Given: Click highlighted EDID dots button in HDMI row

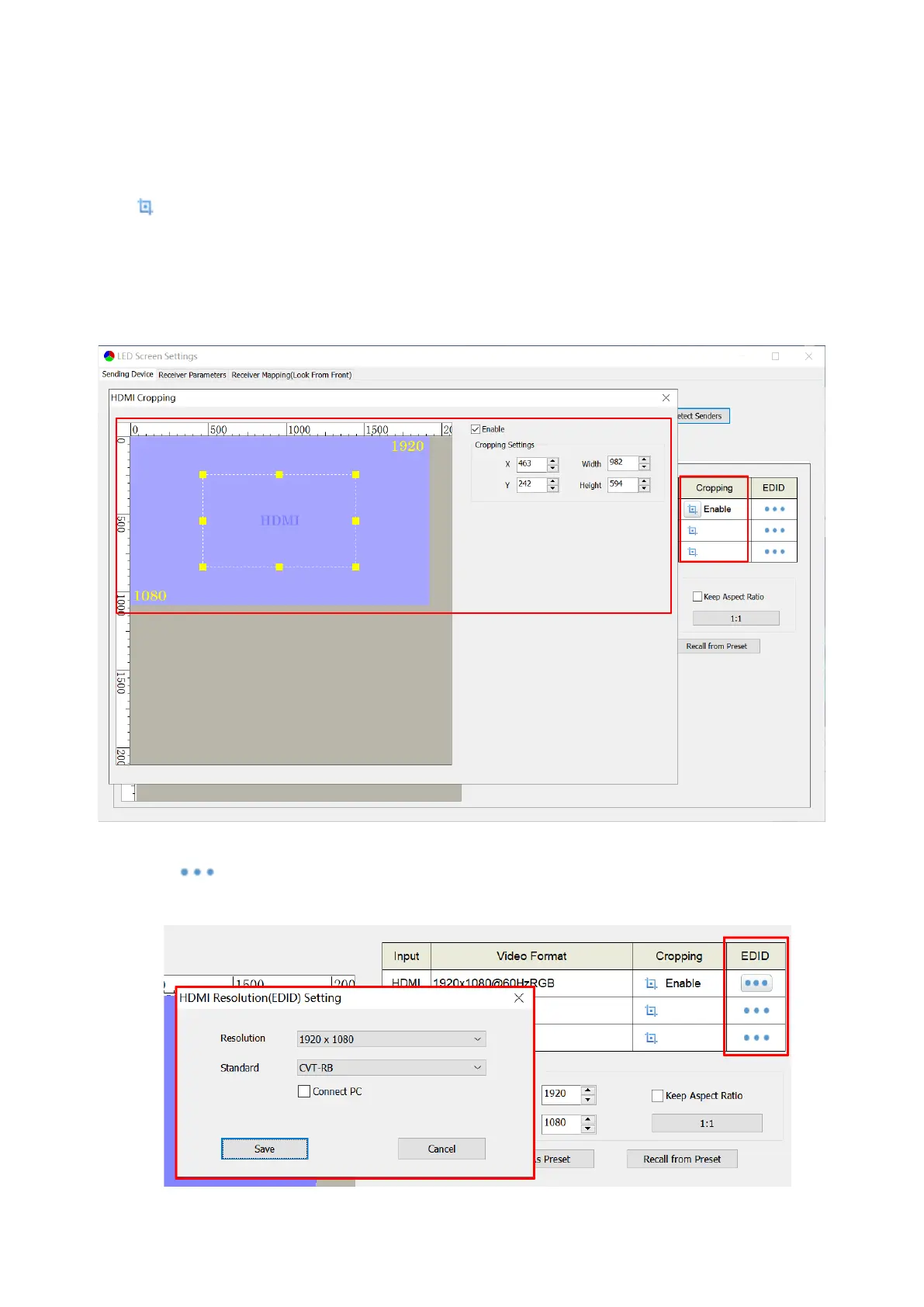Looking at the screenshot, I should (x=756, y=983).
